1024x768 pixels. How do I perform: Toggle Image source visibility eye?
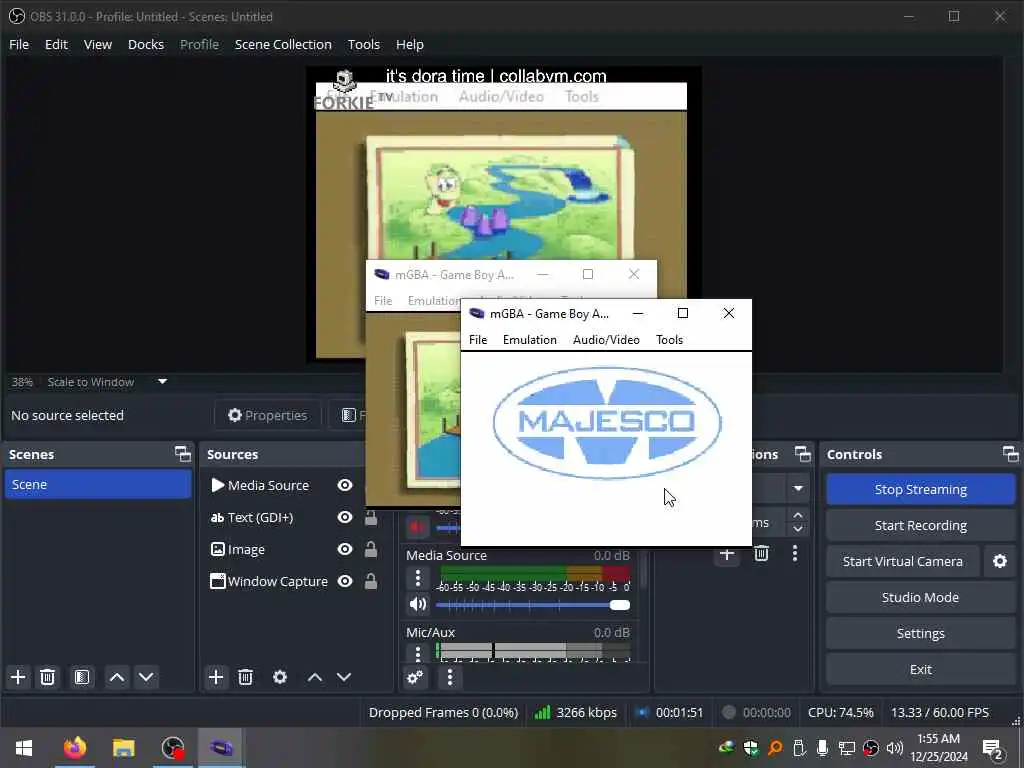click(345, 549)
